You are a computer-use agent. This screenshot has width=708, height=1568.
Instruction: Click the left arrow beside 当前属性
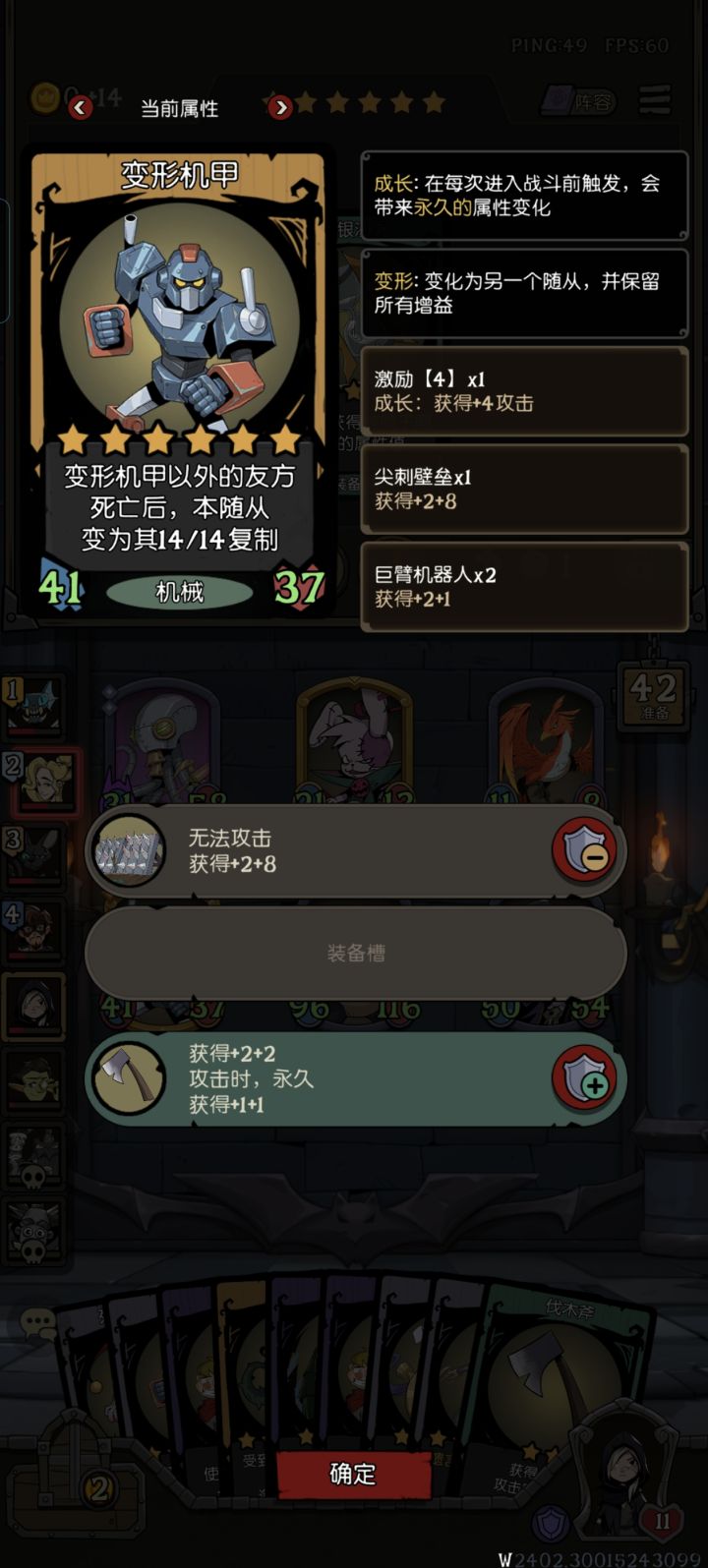pos(81,107)
